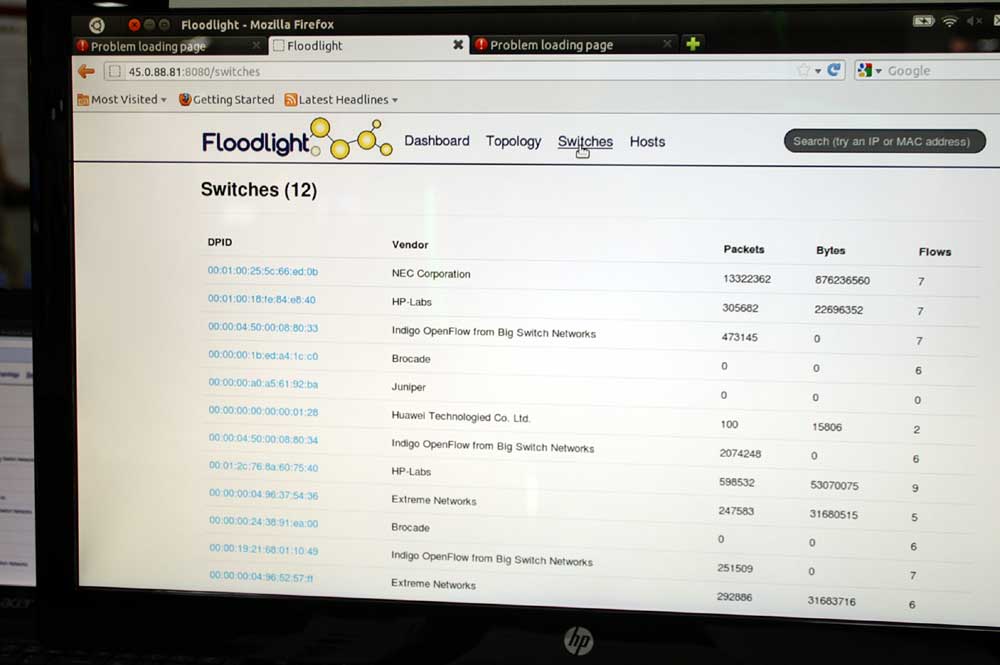Click the Bytes column header
The image size is (1000, 665).
tap(830, 251)
